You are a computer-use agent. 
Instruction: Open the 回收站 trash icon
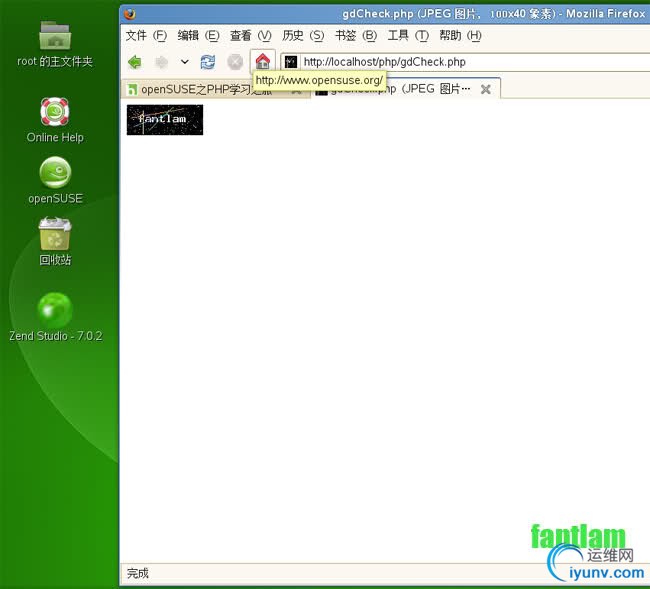click(55, 241)
